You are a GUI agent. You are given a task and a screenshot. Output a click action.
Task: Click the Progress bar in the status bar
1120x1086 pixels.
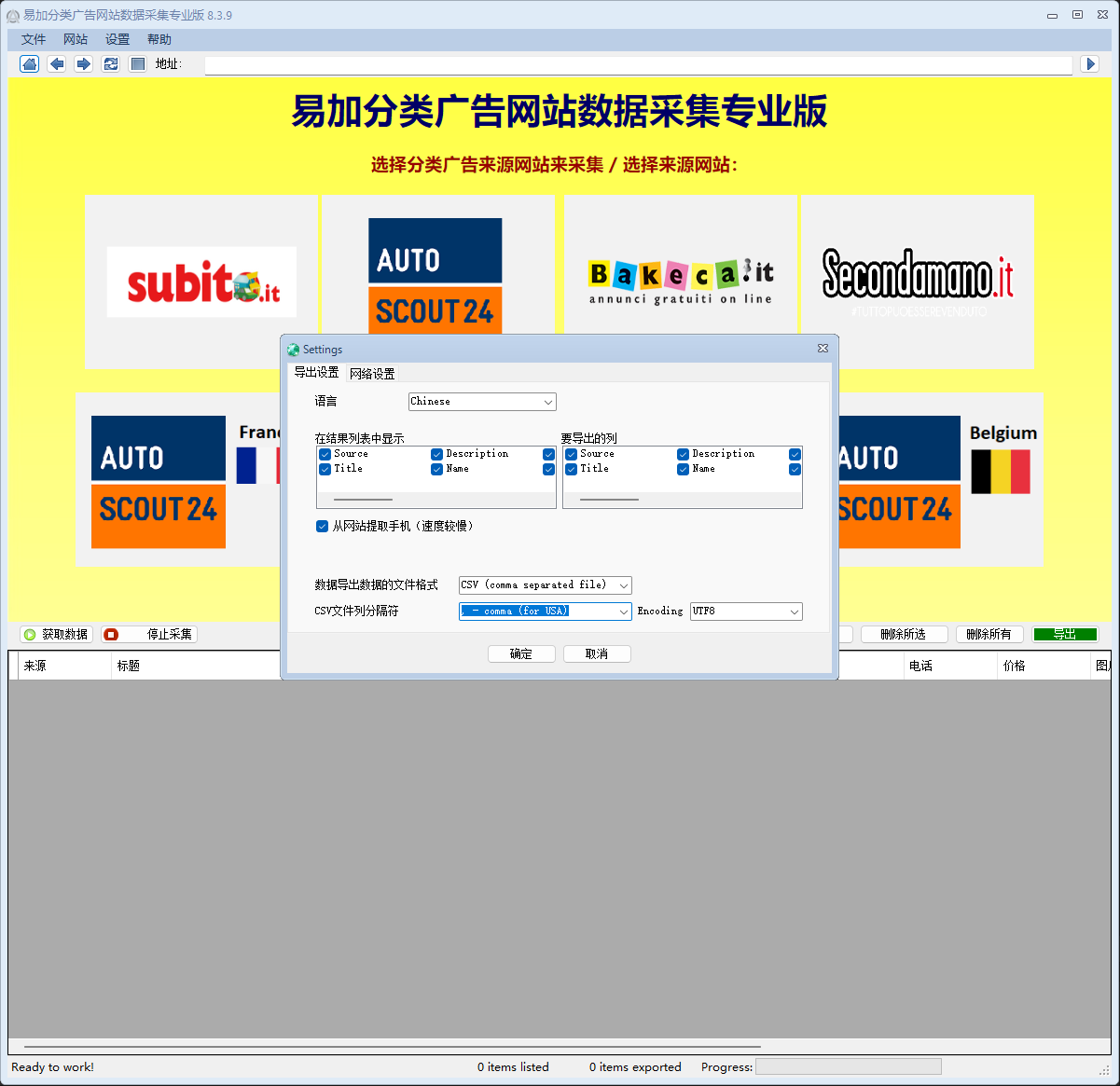[848, 1066]
